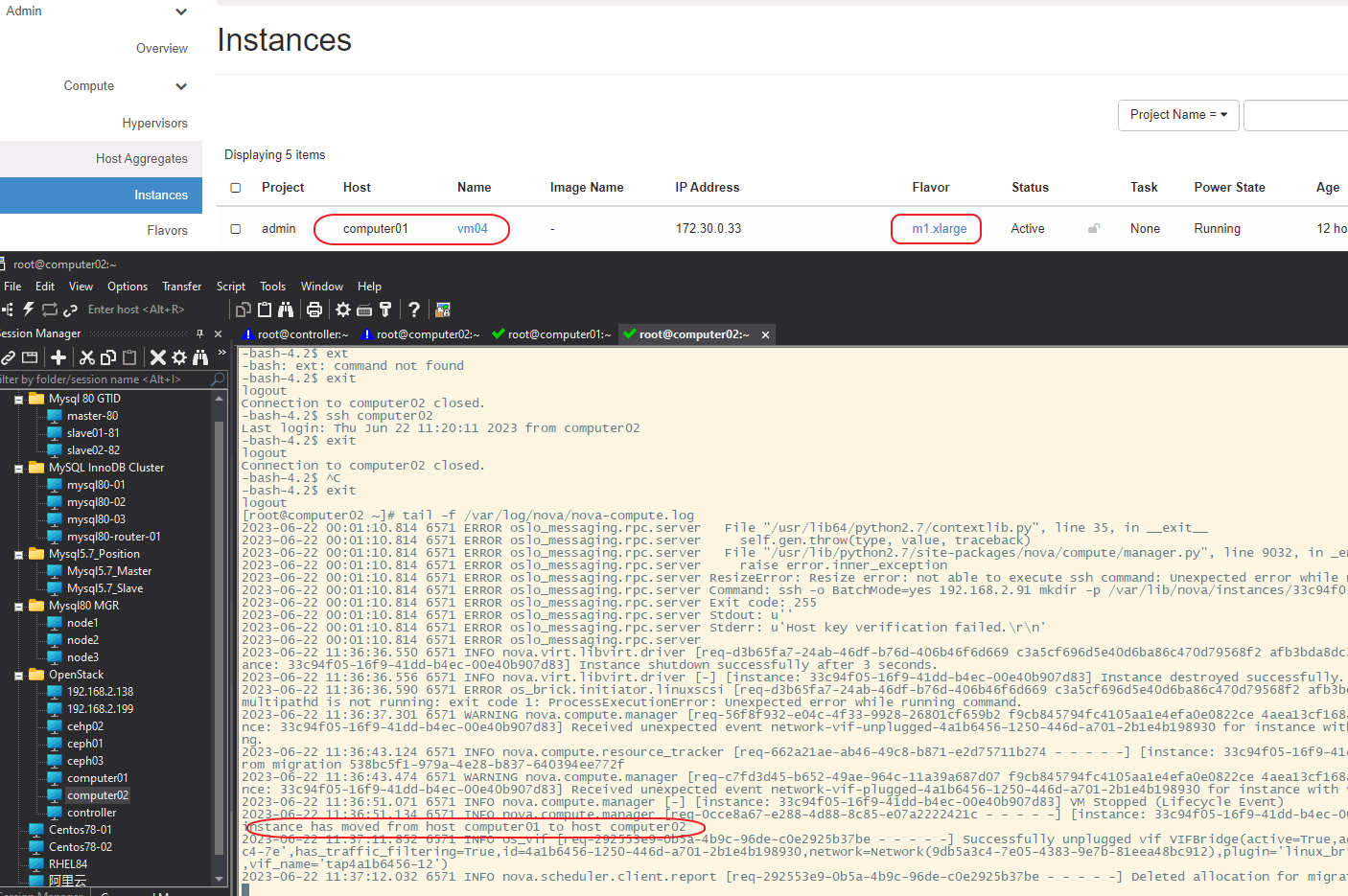1348x896 pixels.
Task: Collapse the OpenStack folder in session tree
Action: tap(18, 676)
